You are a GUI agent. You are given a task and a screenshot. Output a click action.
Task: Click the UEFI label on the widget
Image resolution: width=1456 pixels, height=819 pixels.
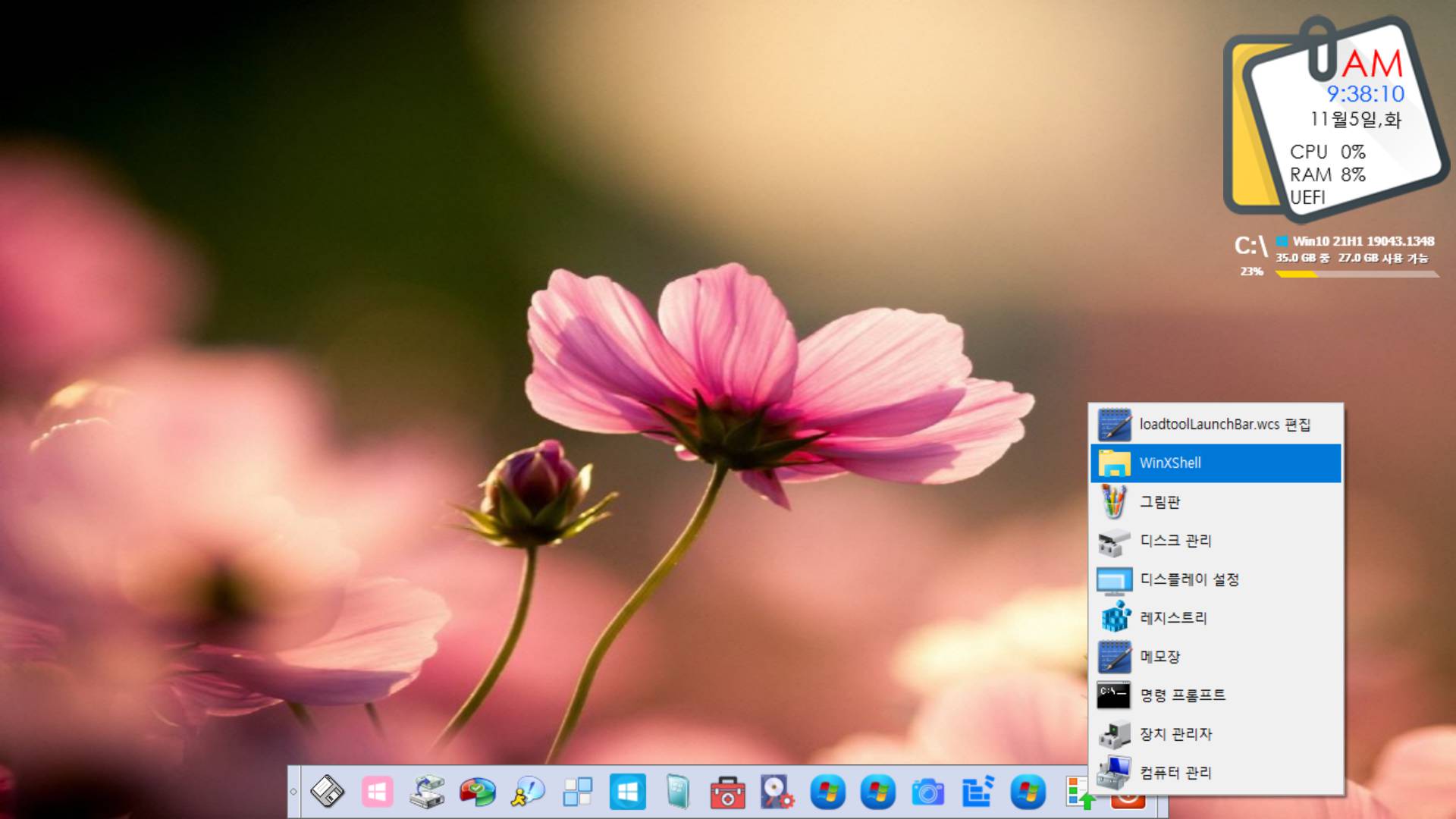(x=1307, y=197)
